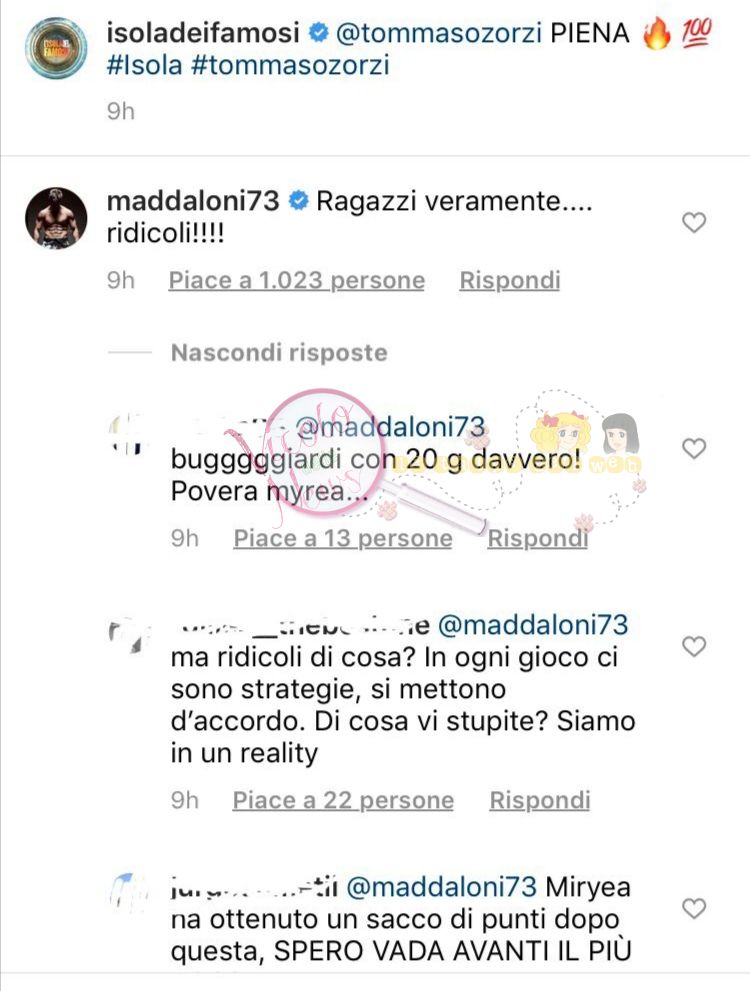Screen dimensions: 750x991
Task: Reply to maddaloni73's main comment
Action: pos(510,280)
